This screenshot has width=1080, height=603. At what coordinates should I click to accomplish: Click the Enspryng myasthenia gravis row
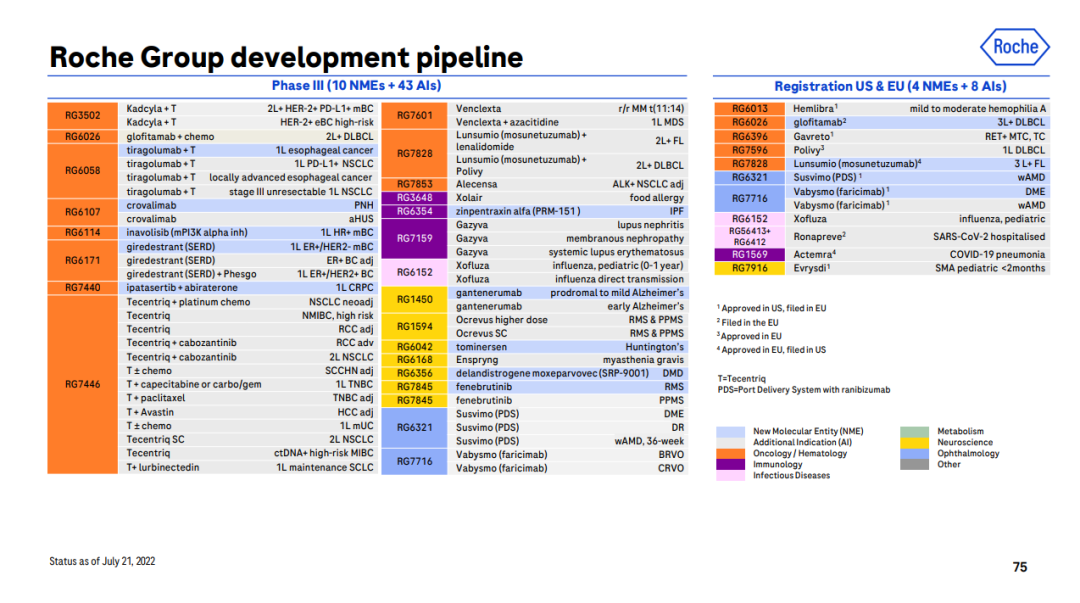569,360
